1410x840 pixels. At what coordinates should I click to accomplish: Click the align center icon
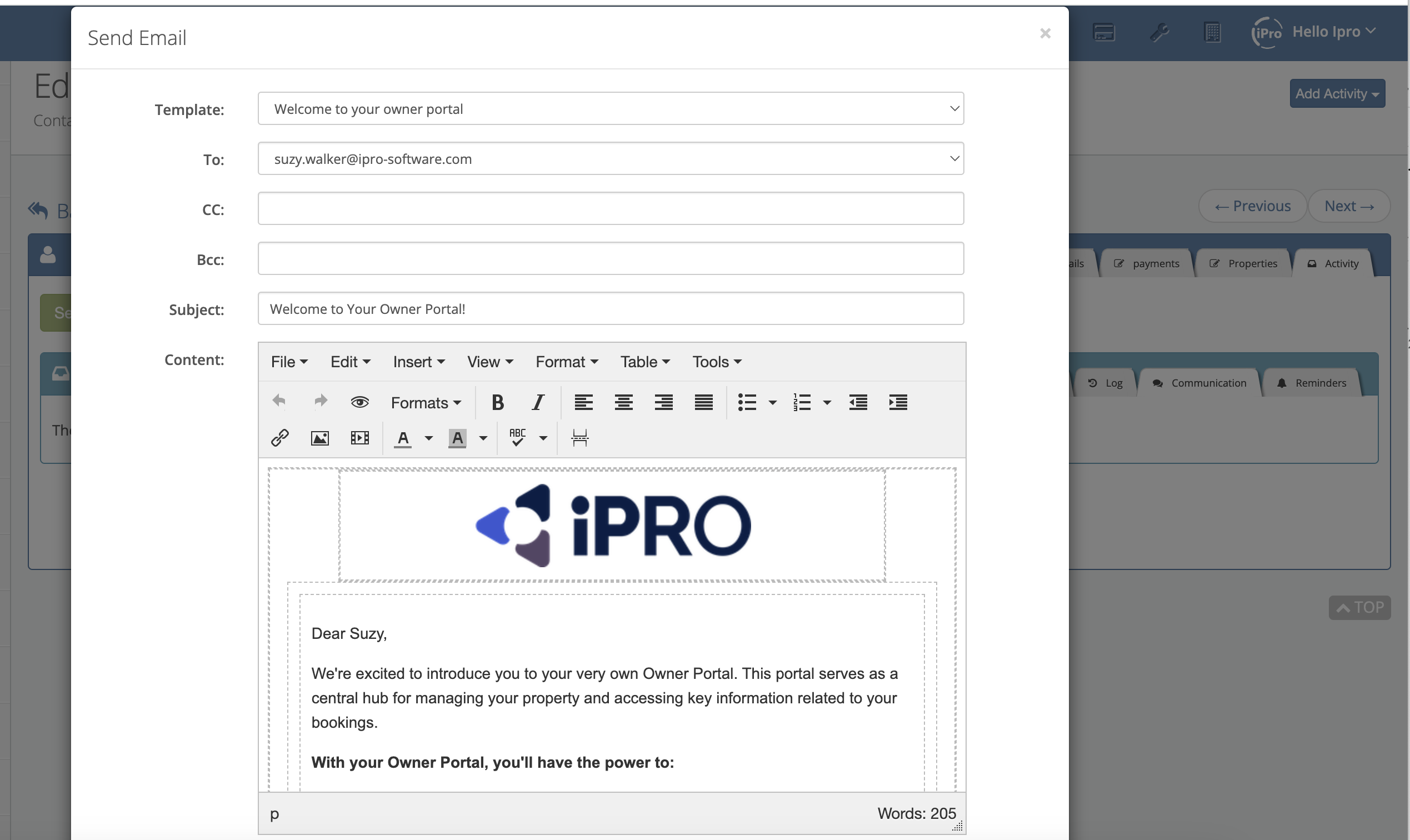pos(623,402)
